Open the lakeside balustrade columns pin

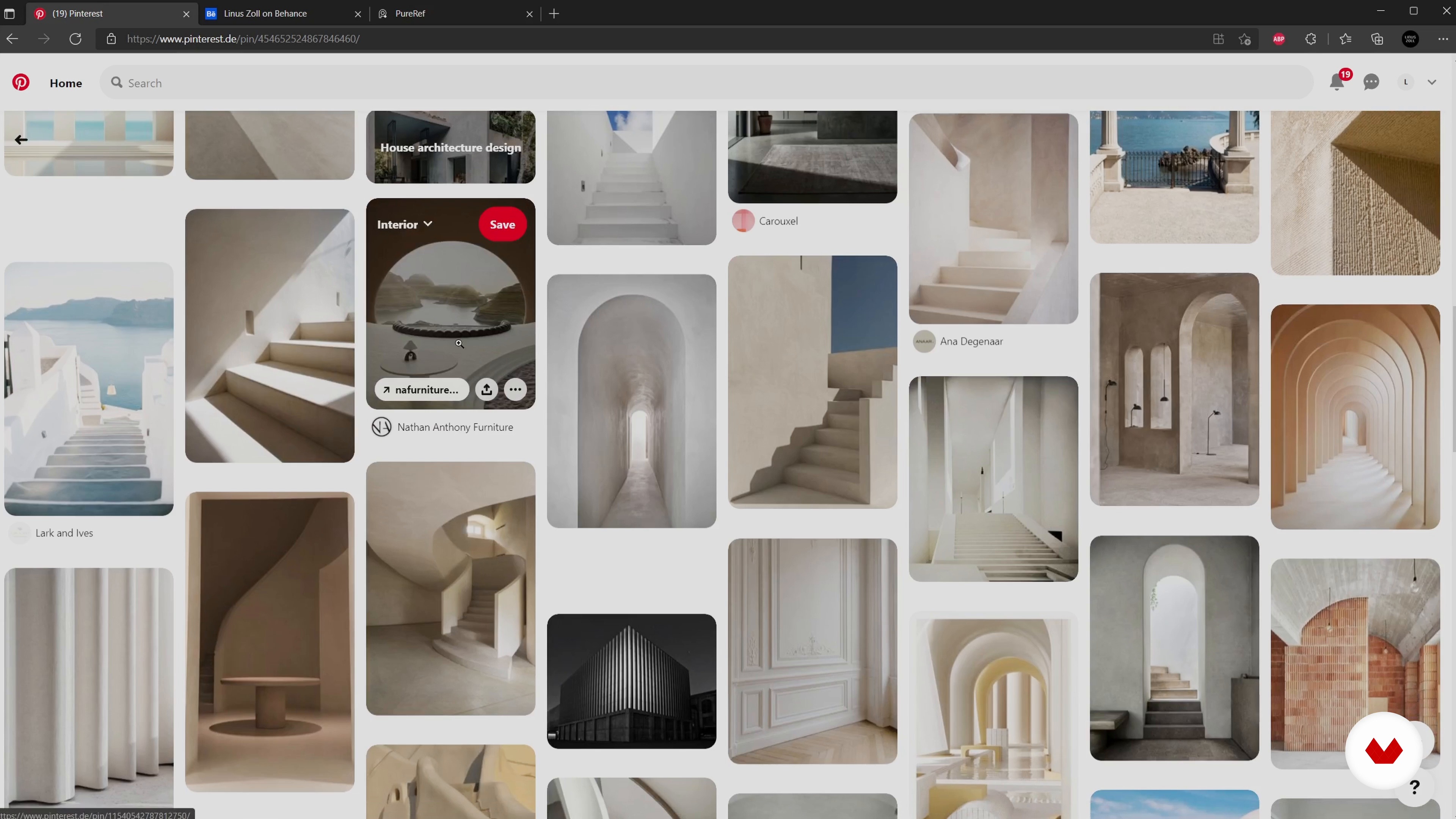tap(1174, 177)
